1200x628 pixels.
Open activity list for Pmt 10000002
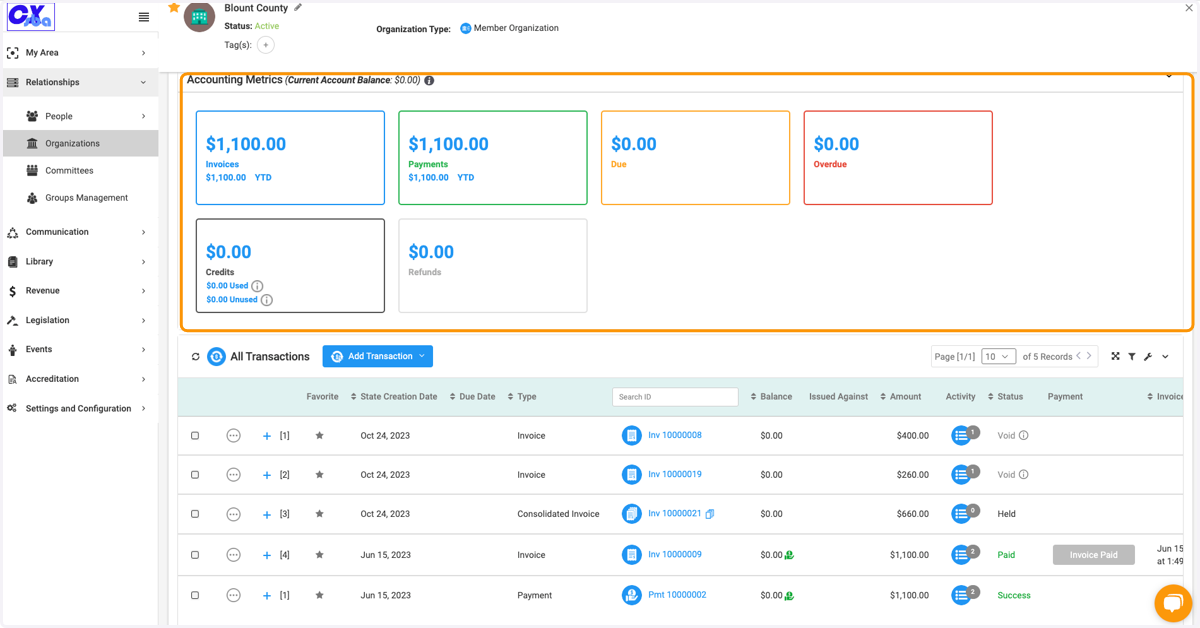click(x=961, y=595)
